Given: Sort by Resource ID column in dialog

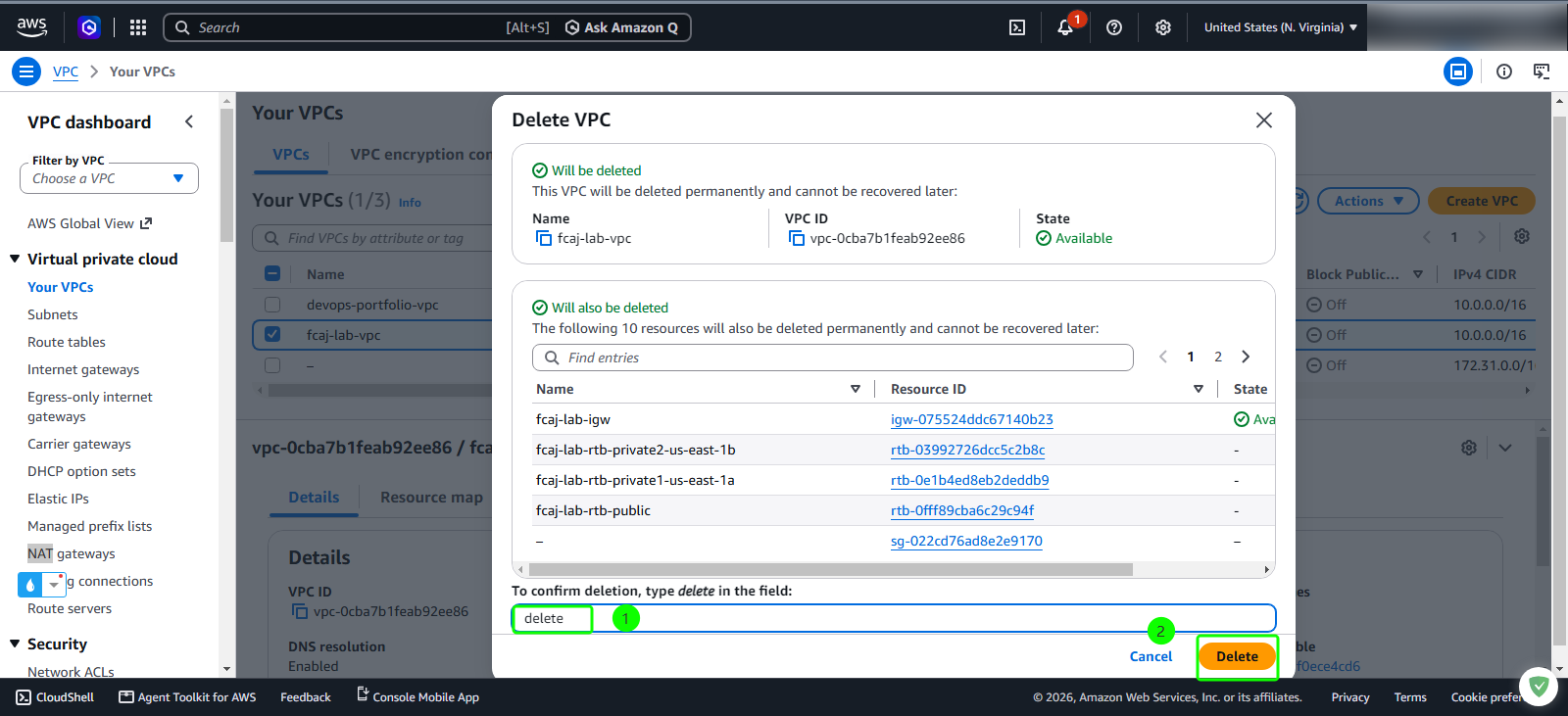Looking at the screenshot, I should click(x=1198, y=389).
